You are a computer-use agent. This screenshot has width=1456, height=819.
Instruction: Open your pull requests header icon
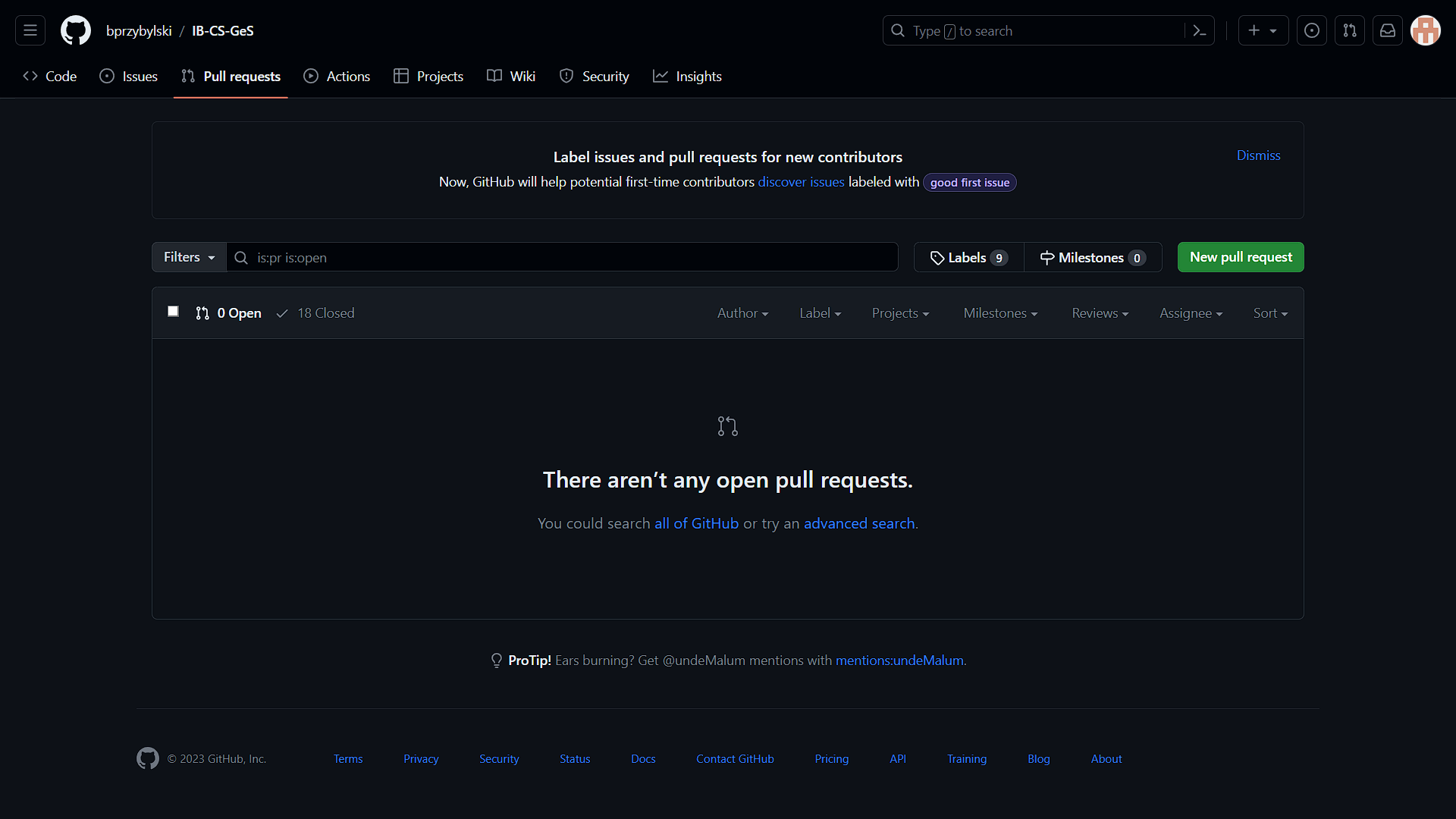1350,30
